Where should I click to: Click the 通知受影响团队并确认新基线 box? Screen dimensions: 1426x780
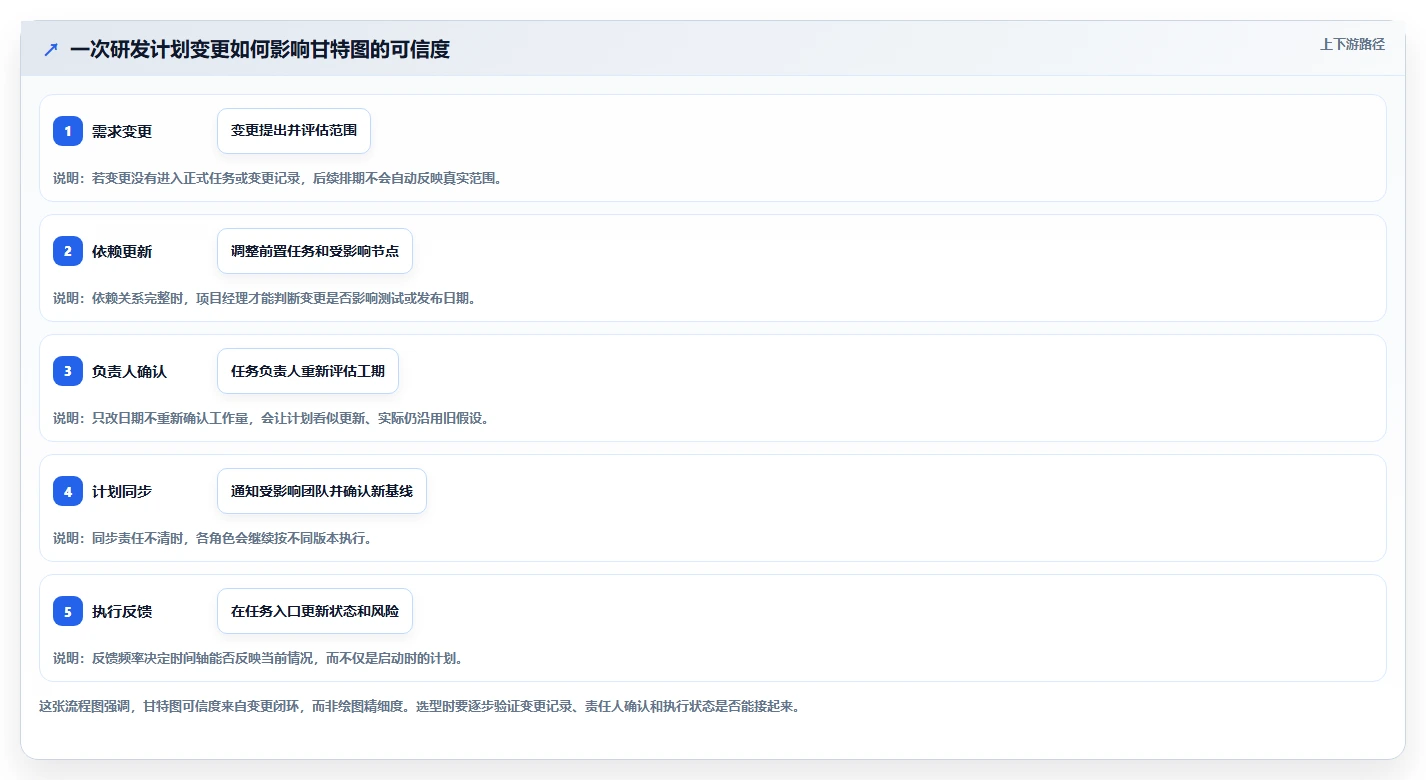pos(322,491)
